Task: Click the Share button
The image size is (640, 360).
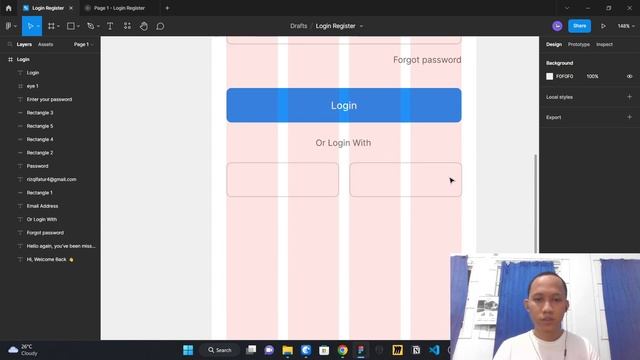Action: [579, 26]
